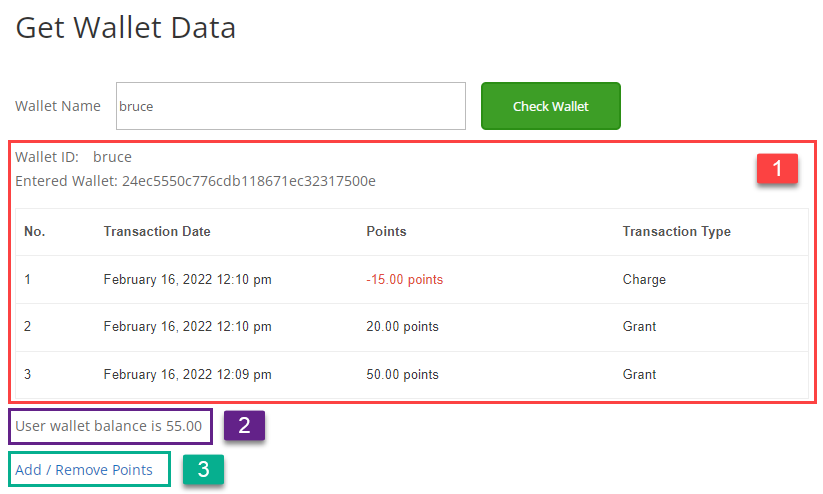Viewport: 823px width, 494px height.
Task: Focus the Wallet Name input field
Action: tap(291, 106)
